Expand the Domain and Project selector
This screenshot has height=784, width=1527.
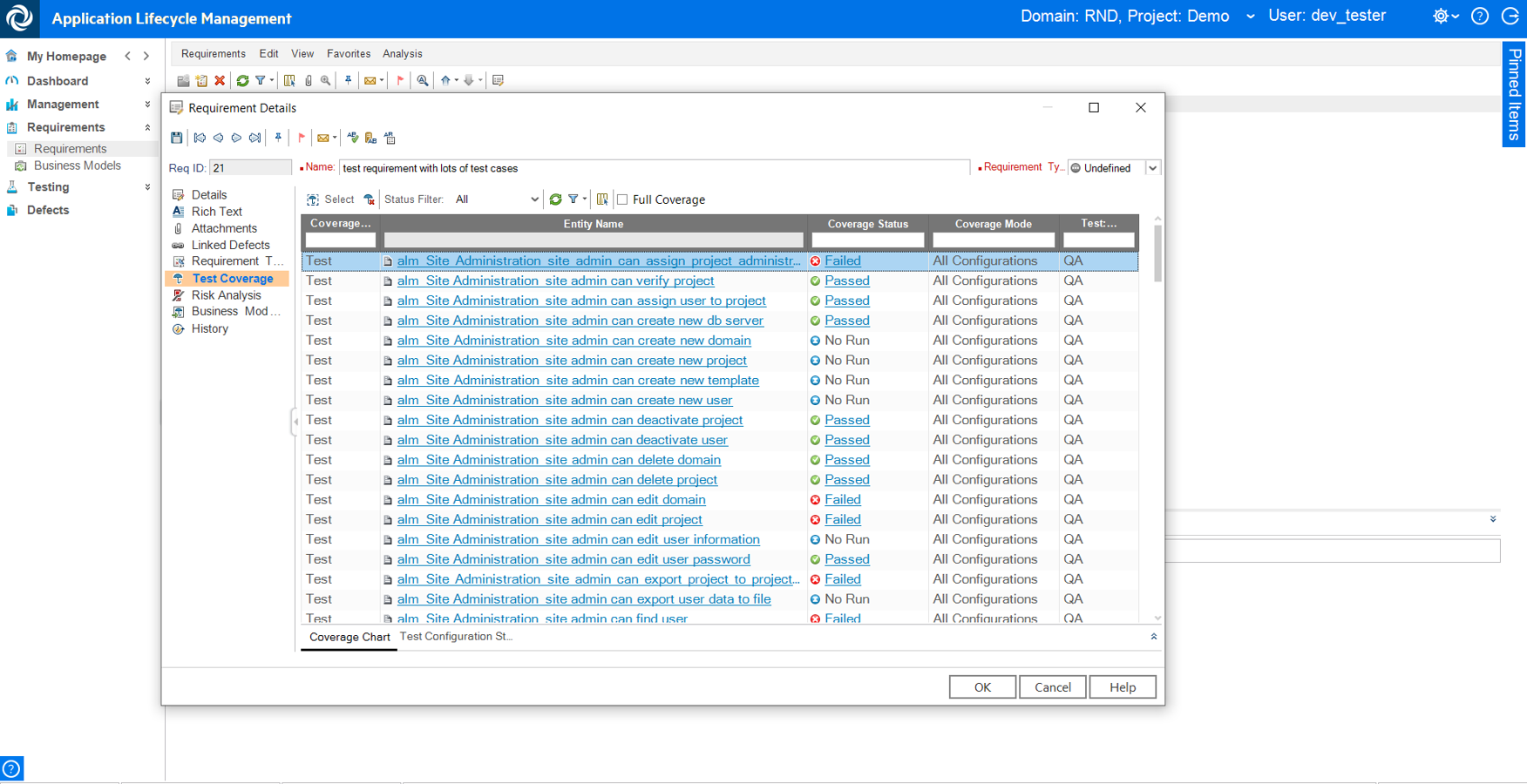click(x=1251, y=17)
